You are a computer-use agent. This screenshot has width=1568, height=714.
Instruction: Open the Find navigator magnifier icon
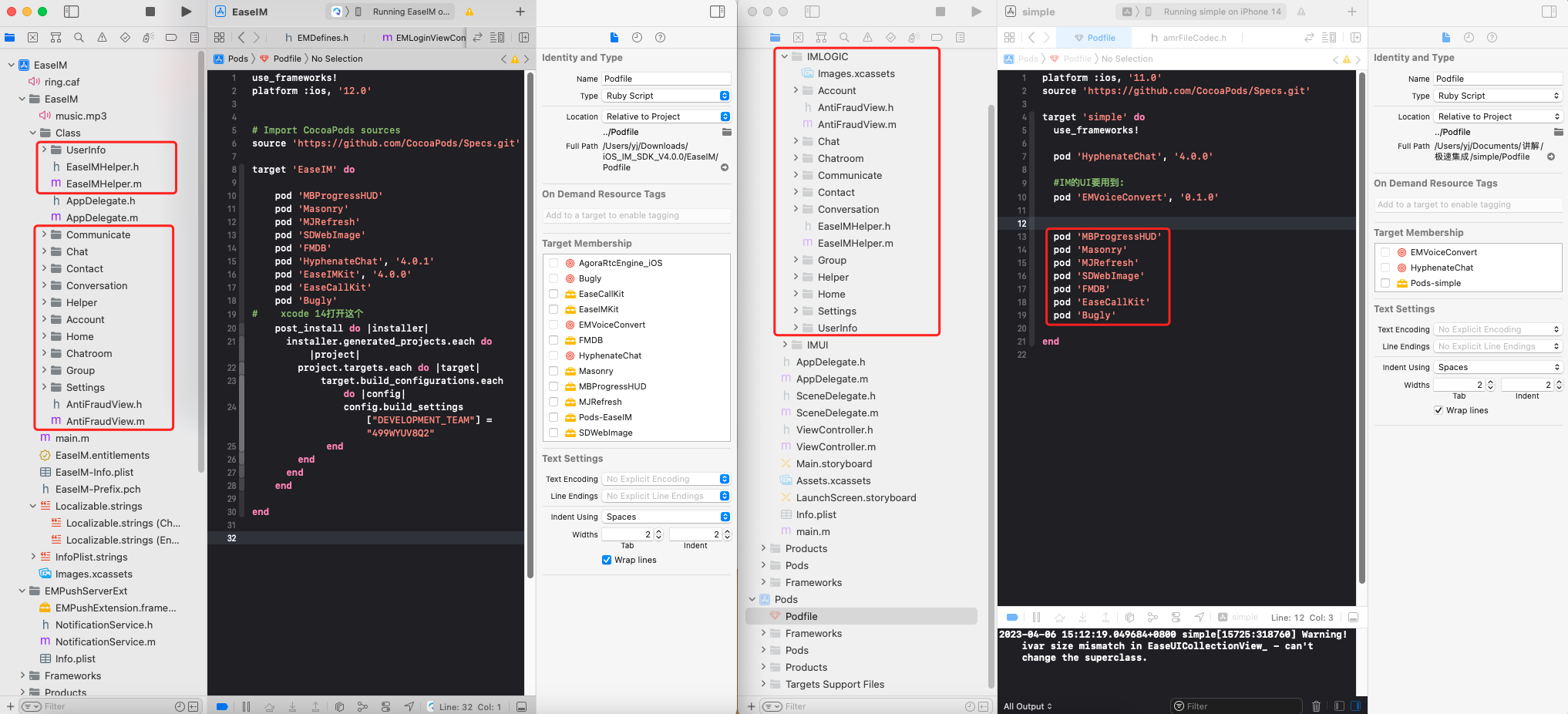tap(79, 37)
